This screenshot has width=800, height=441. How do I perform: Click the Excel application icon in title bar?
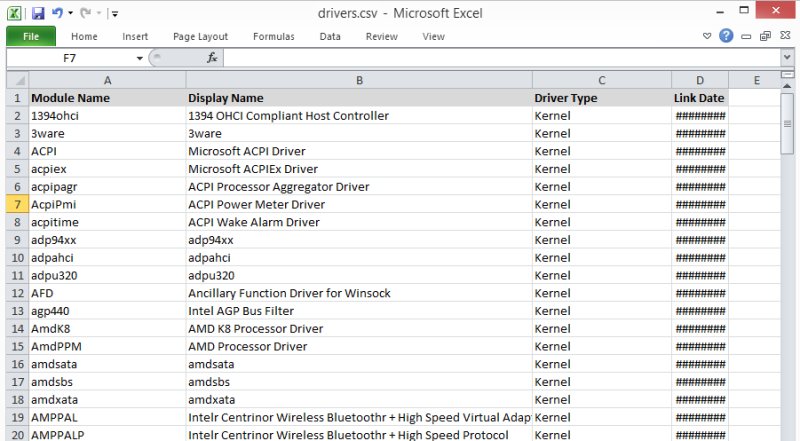[x=14, y=13]
